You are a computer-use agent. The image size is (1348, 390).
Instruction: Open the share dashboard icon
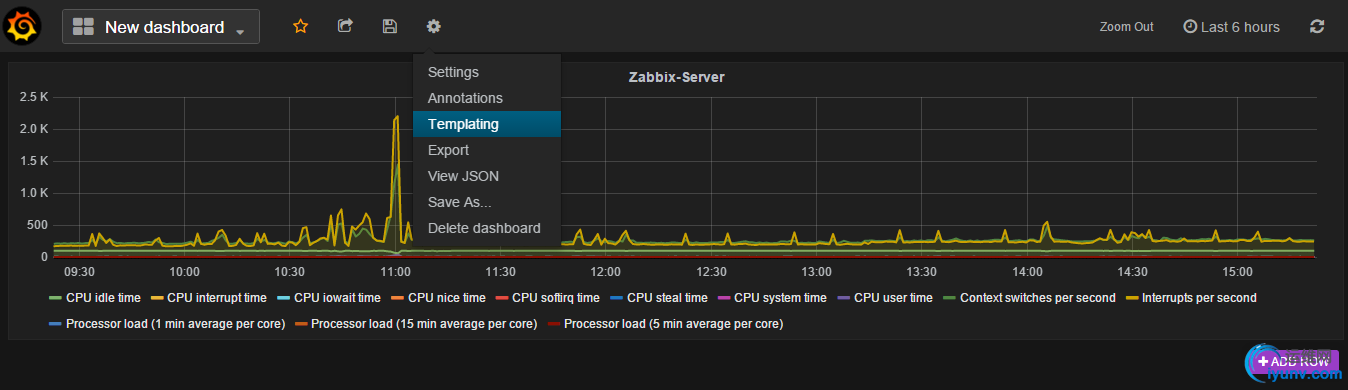345,27
